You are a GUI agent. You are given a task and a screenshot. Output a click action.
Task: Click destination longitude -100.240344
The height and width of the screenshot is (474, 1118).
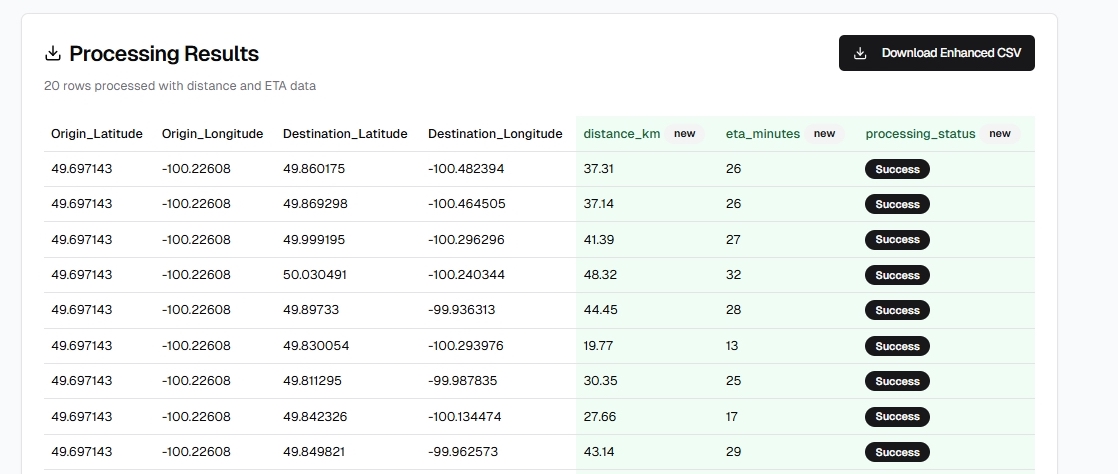pos(466,274)
